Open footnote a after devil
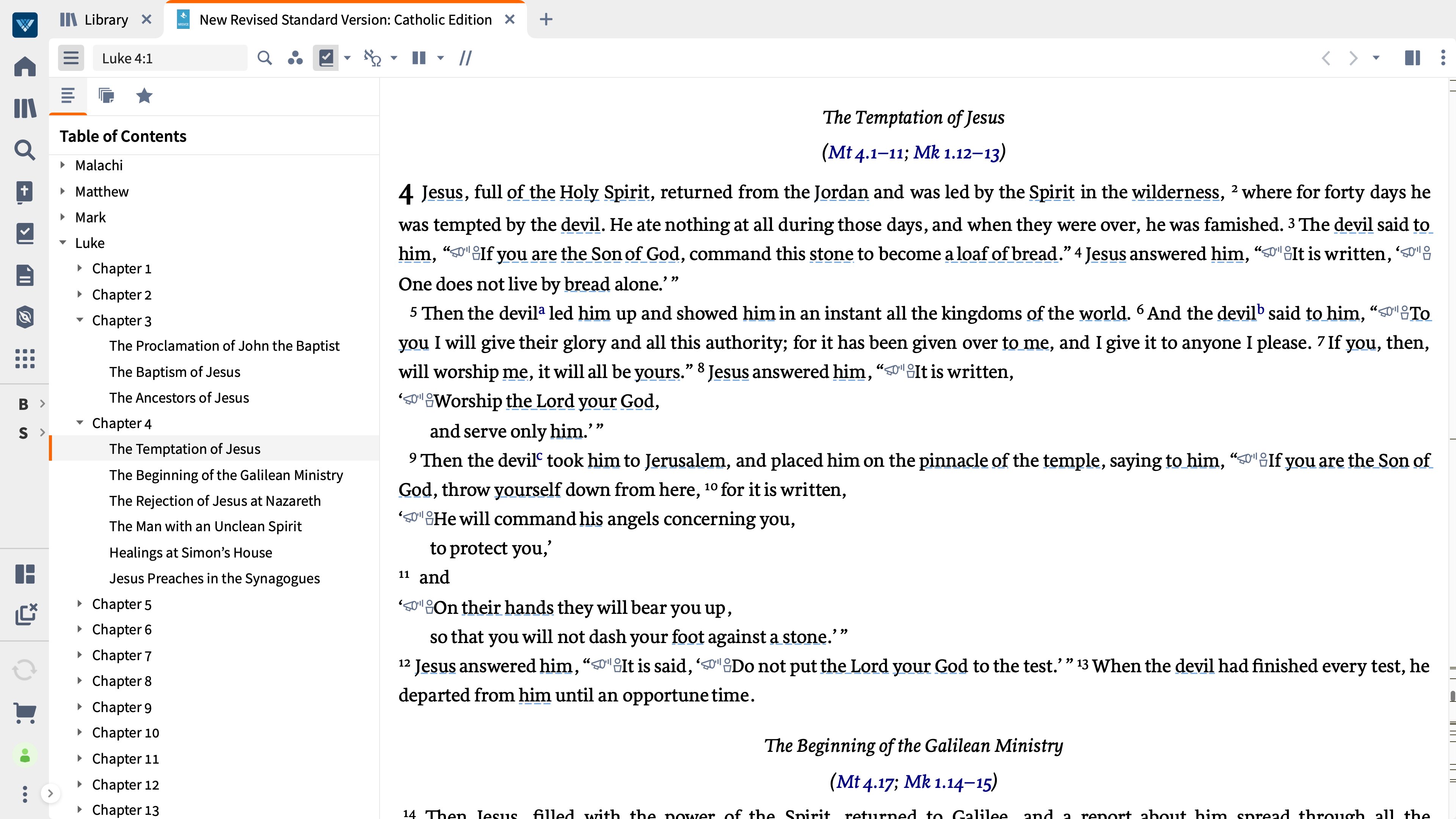Viewport: 1456px width, 819px height. (541, 309)
